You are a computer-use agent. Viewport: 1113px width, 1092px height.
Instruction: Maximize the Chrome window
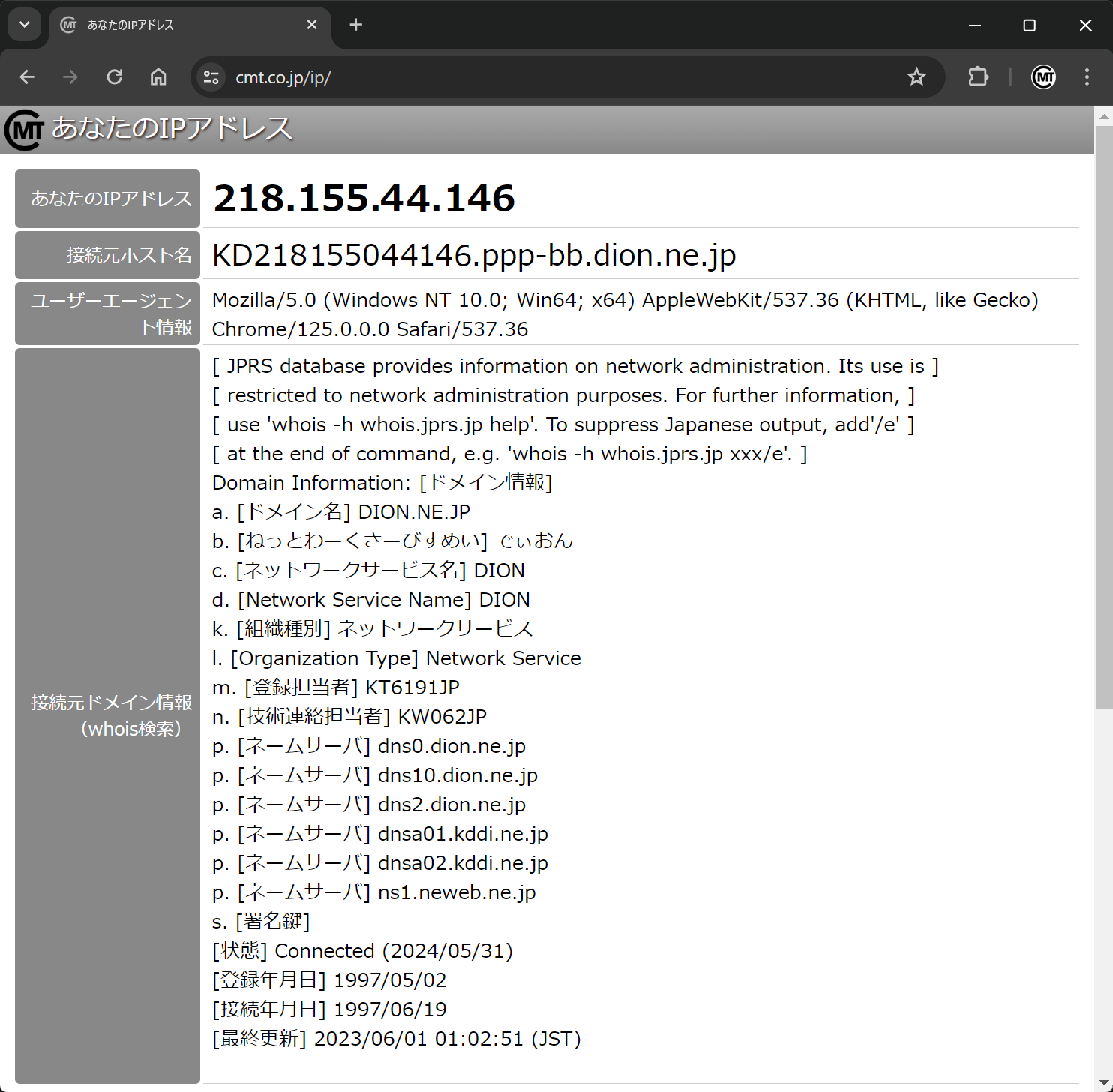pyautogui.click(x=1030, y=25)
